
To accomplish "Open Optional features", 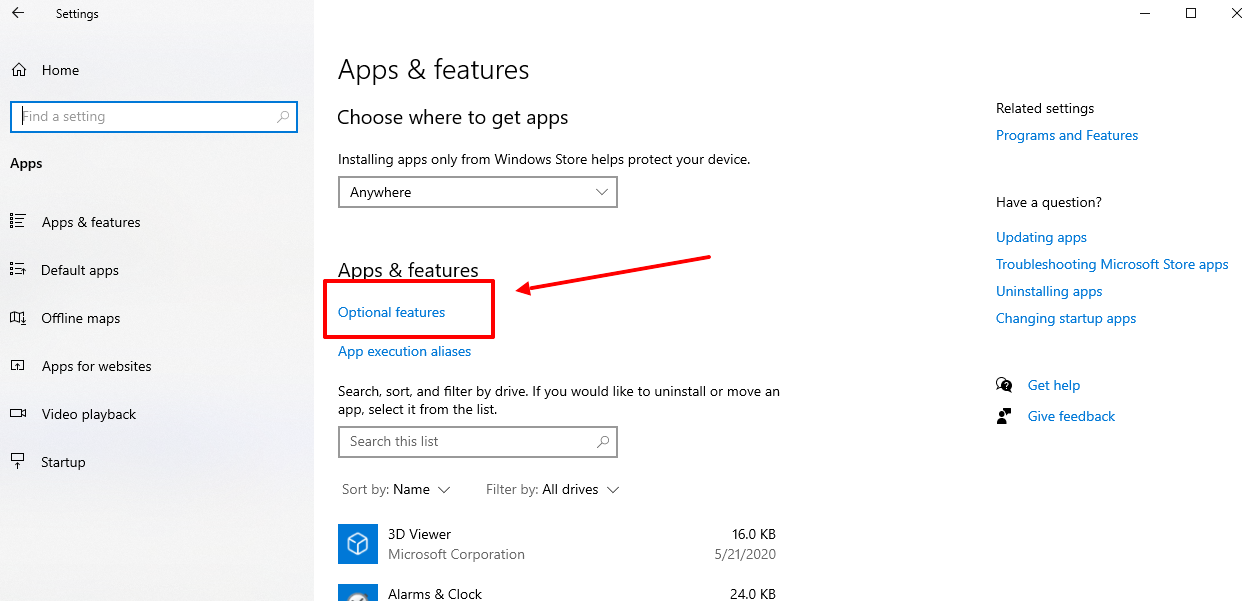I will click(x=390, y=312).
